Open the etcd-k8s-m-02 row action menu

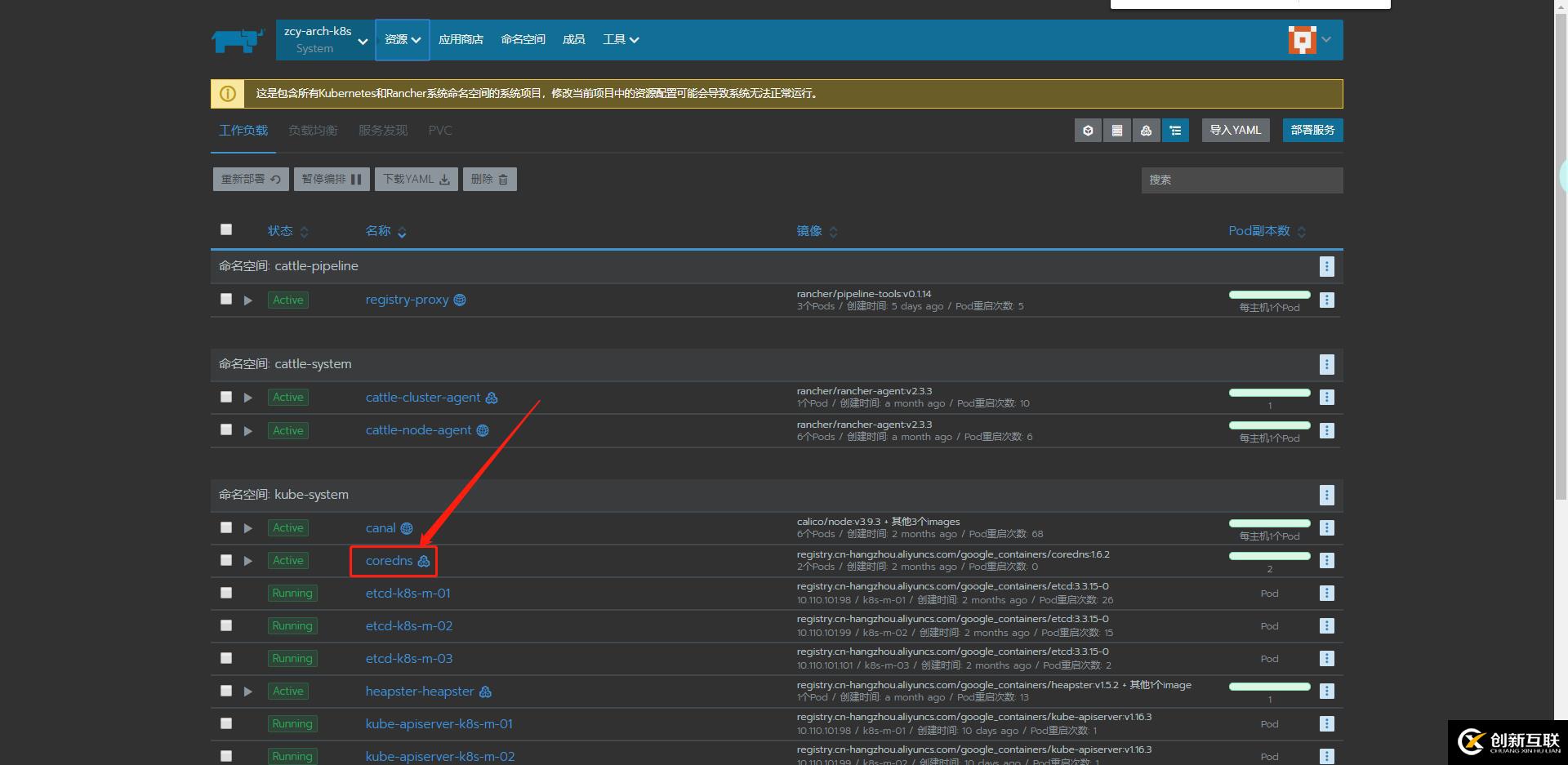pyautogui.click(x=1327, y=625)
